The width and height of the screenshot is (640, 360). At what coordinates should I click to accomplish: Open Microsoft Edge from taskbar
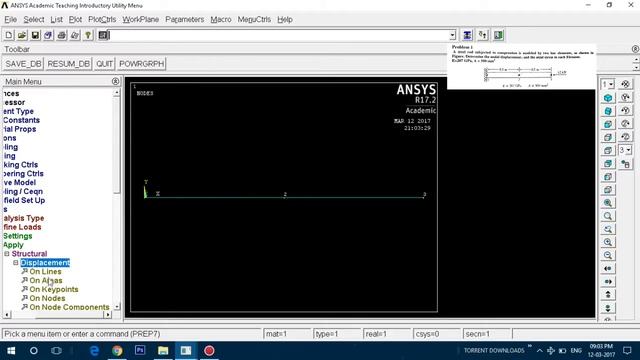(94, 351)
